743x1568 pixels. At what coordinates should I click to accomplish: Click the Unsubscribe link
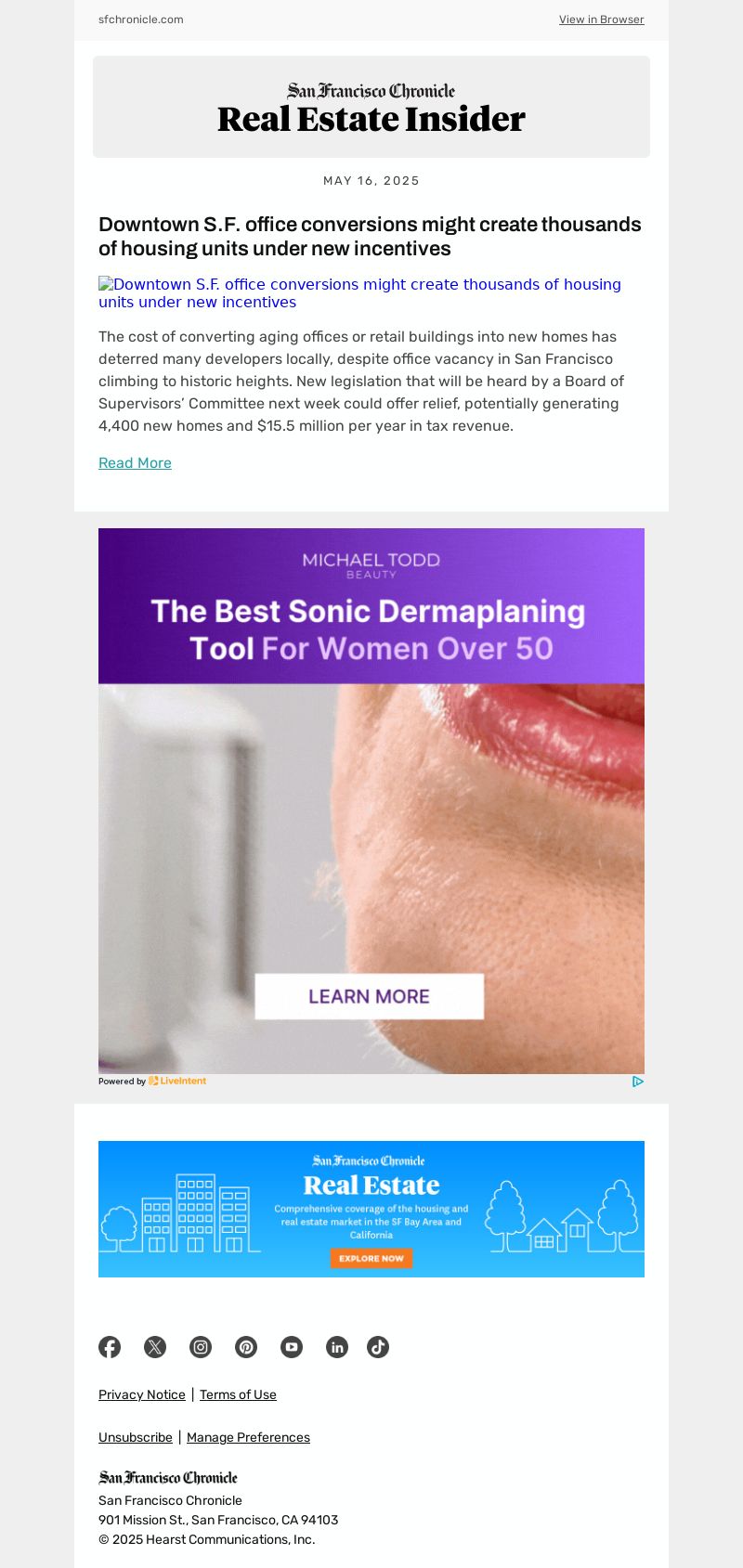click(x=136, y=1437)
